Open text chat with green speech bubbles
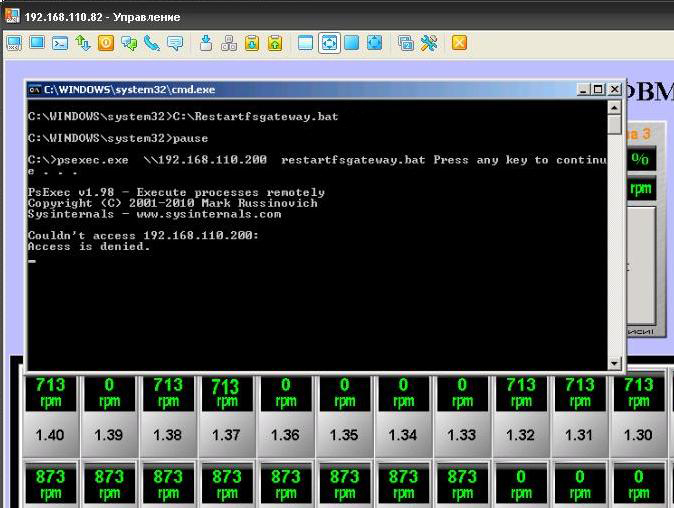 pos(129,43)
